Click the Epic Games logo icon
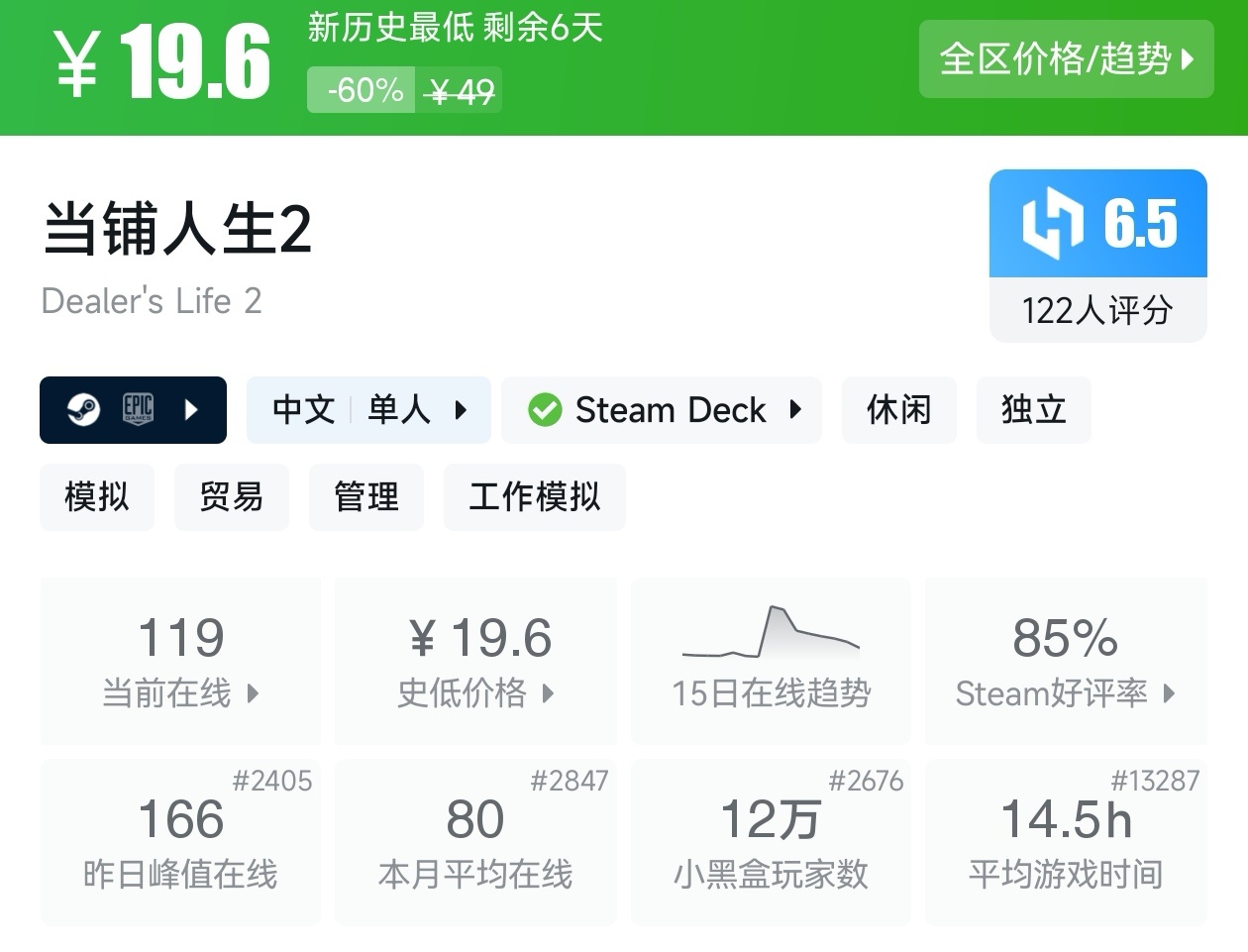The height and width of the screenshot is (952, 1248). 138,409
